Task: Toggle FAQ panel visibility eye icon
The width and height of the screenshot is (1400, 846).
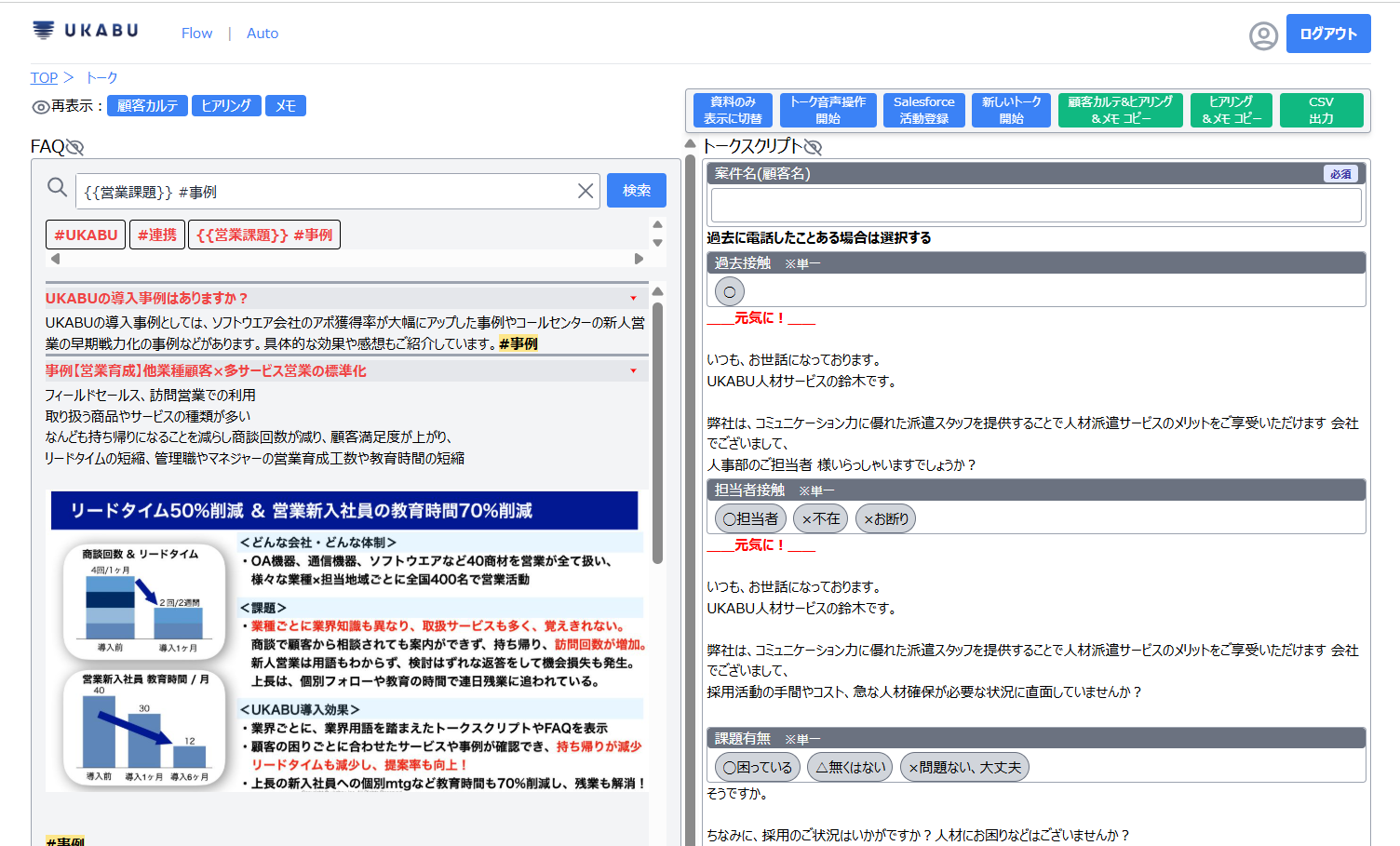Action: 74,147
